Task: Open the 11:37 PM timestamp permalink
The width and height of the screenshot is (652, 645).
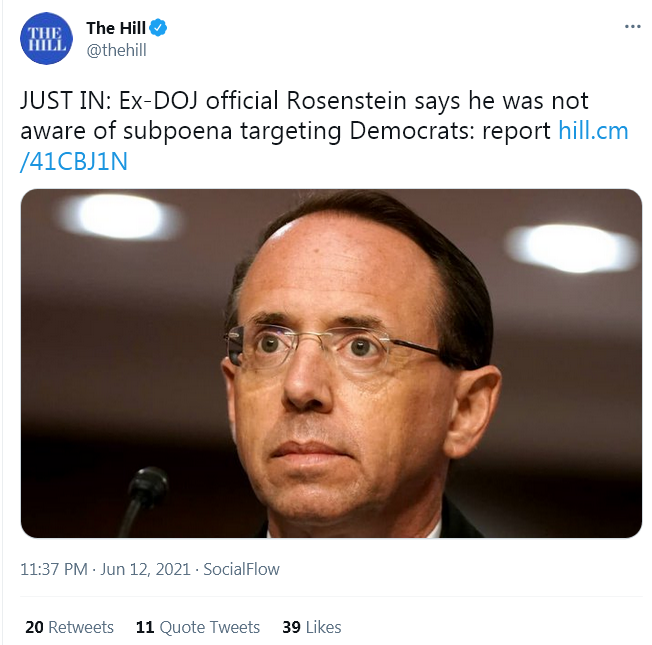Action: coord(54,569)
